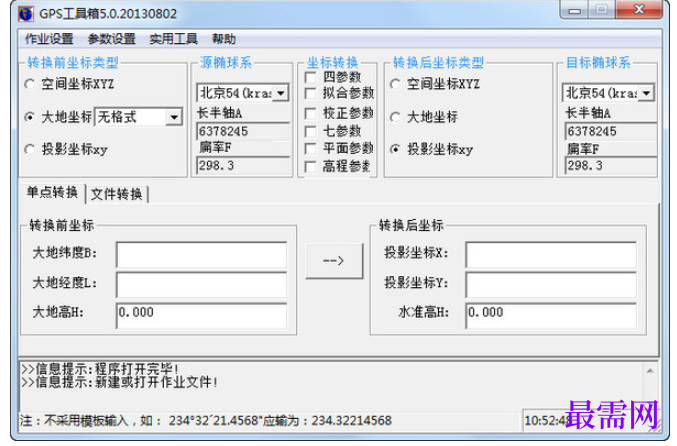The width and height of the screenshot is (677, 446).
Task: Click source 扁率F field 298.3
Action: [x=244, y=166]
